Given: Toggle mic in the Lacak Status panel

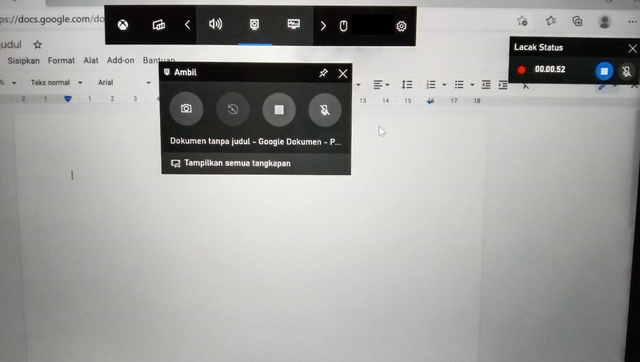Looking at the screenshot, I should [x=627, y=71].
